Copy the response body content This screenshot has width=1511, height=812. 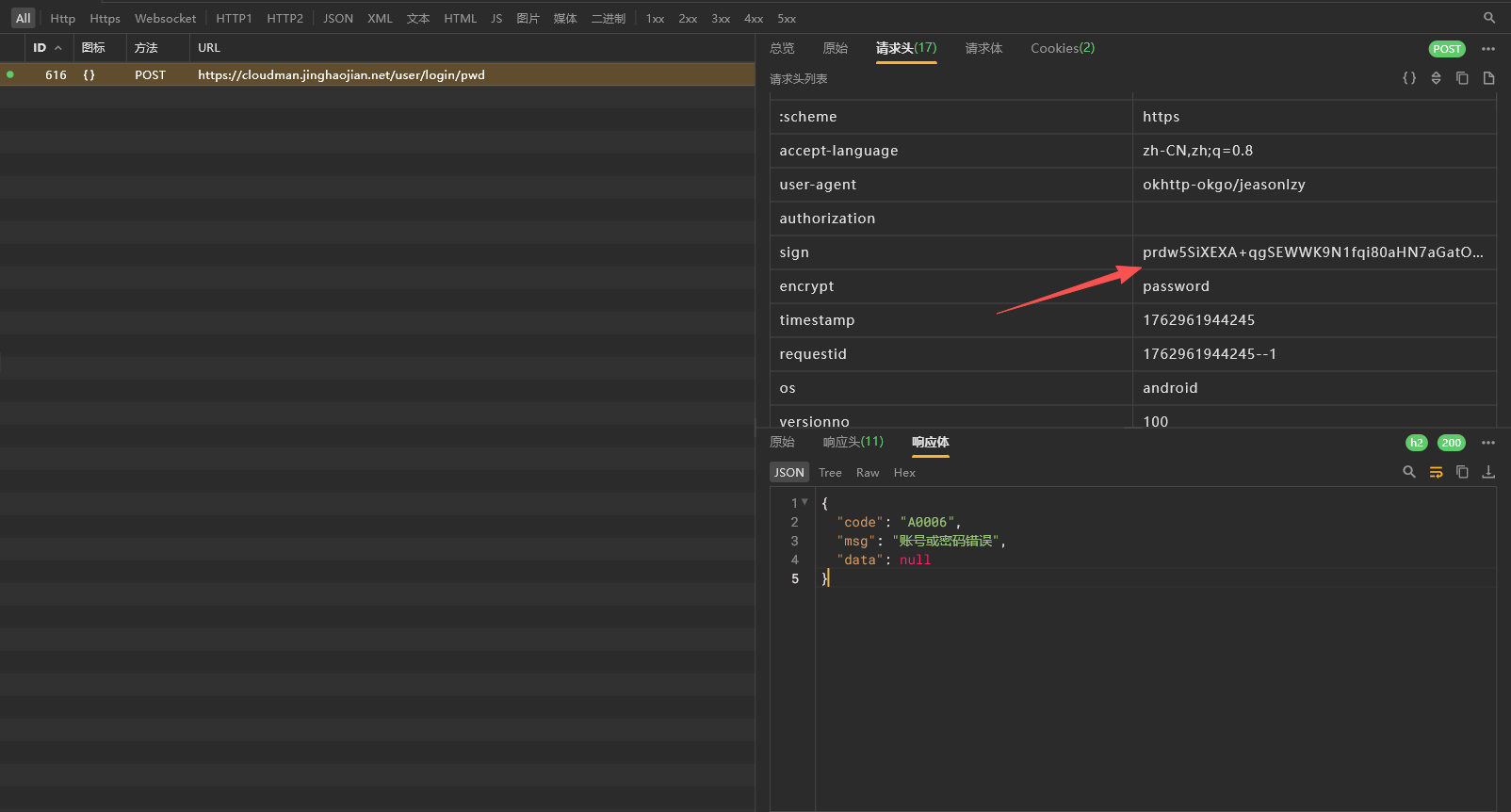tap(1462, 472)
